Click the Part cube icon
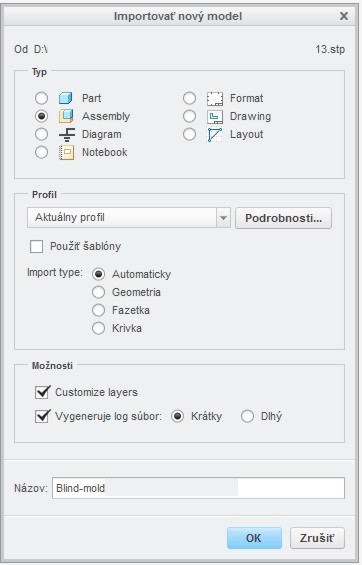This screenshot has height=565, width=362. pos(66,98)
